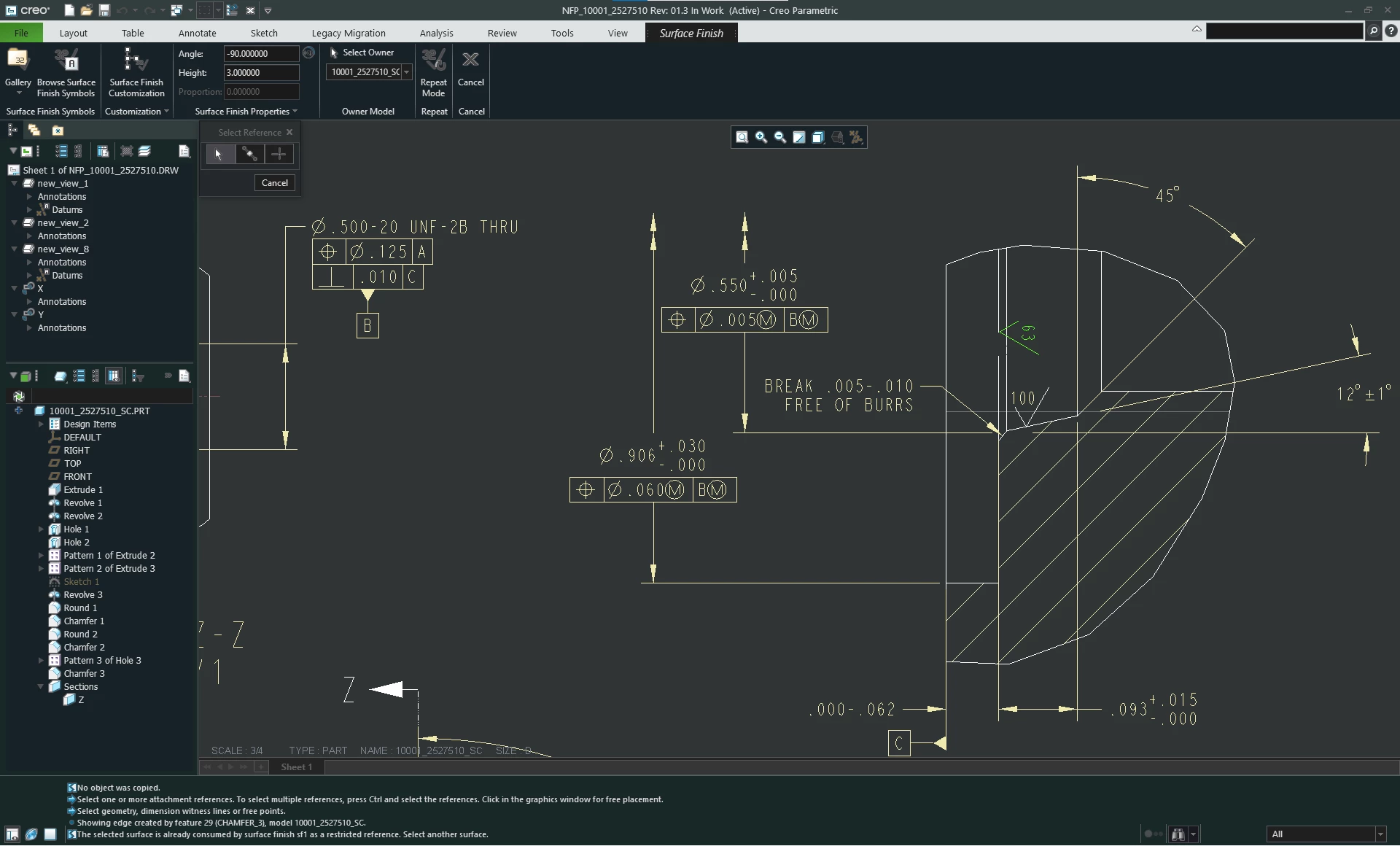
Task: Click the Display Style cube icon
Action: coord(818,137)
